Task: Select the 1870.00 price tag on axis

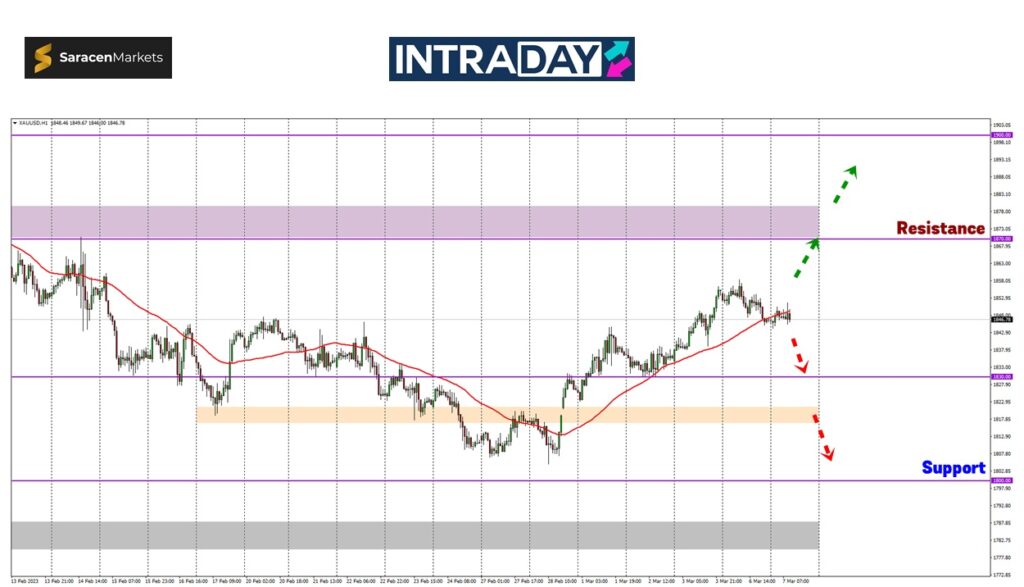Action: pyautogui.click(x=1001, y=239)
